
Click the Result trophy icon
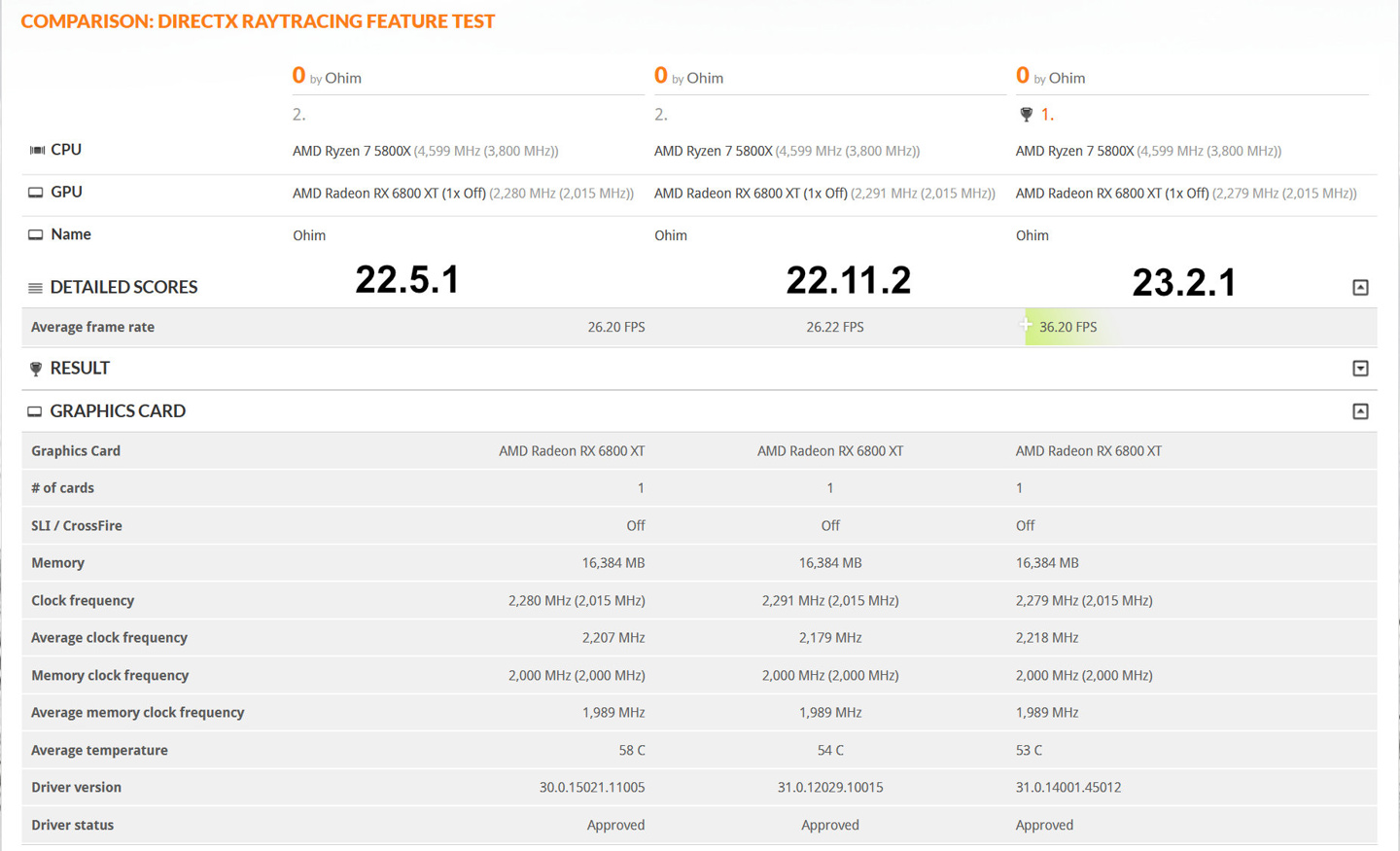tap(36, 369)
